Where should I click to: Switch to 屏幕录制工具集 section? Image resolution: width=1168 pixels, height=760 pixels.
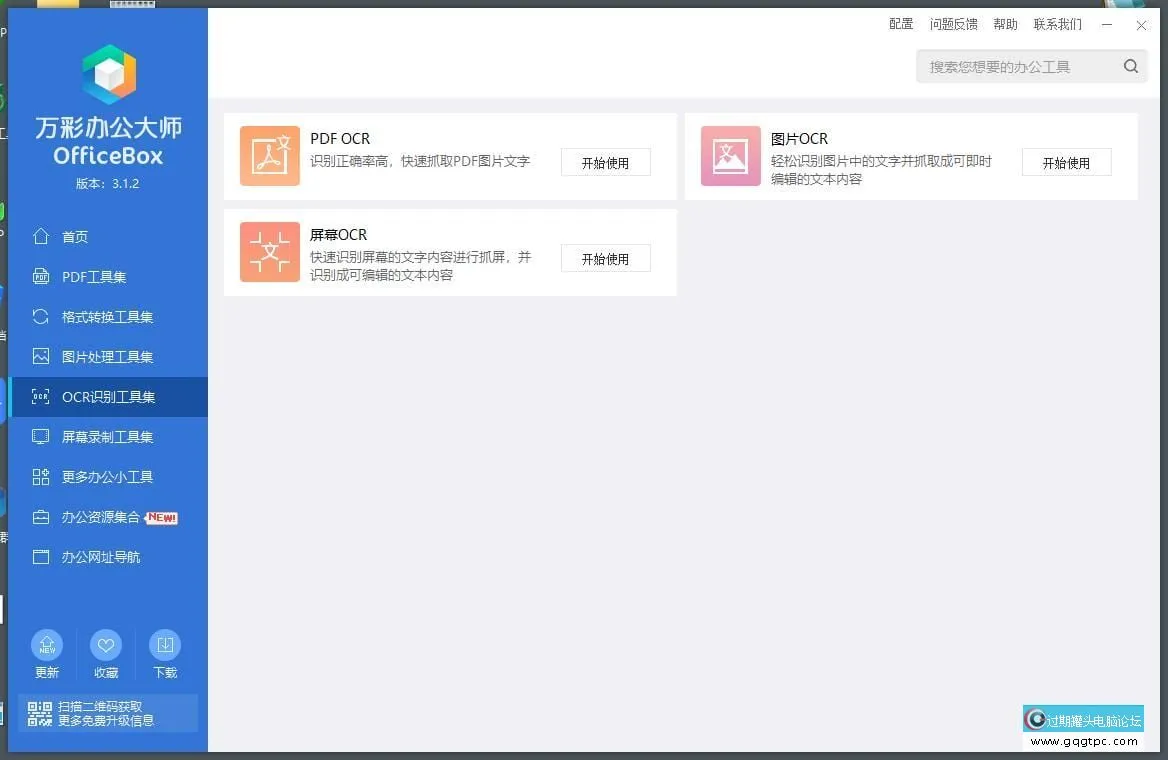tap(107, 437)
